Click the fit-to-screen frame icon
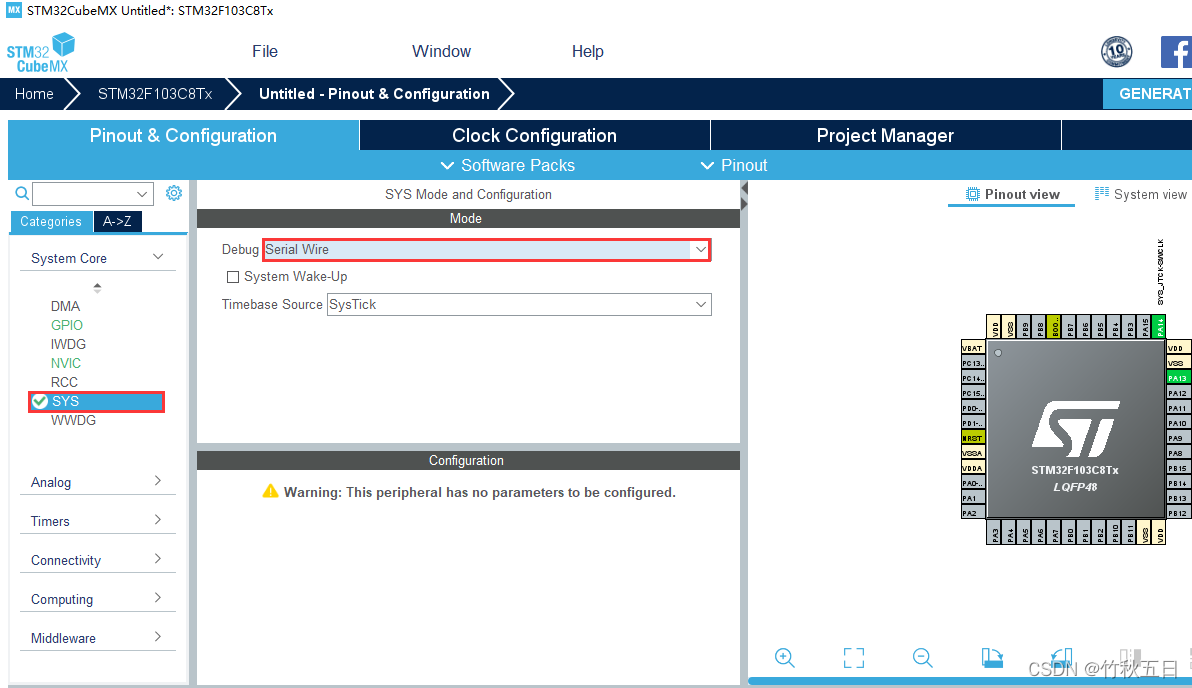Viewport: 1192px width, 688px height. [x=854, y=658]
